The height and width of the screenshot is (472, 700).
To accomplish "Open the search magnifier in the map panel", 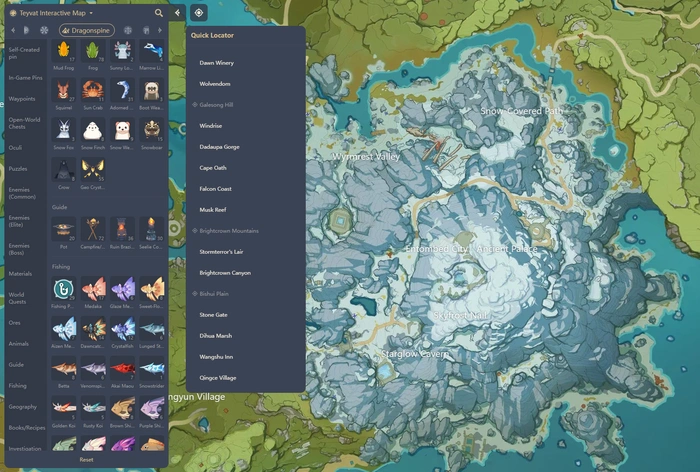I will (x=158, y=13).
